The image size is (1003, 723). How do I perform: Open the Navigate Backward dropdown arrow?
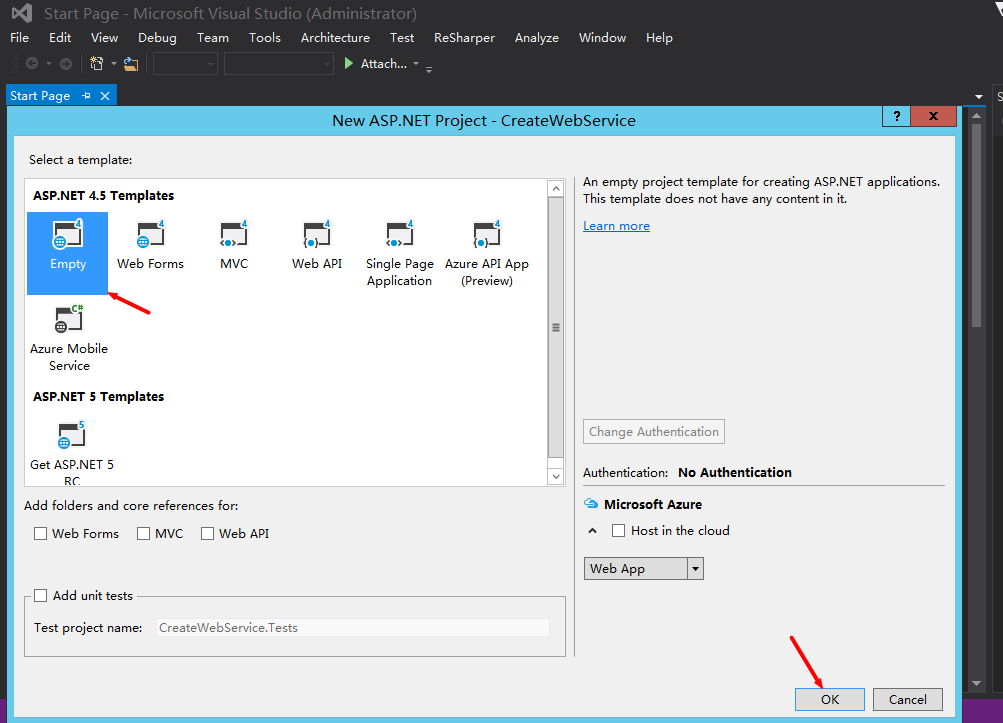tap(49, 63)
